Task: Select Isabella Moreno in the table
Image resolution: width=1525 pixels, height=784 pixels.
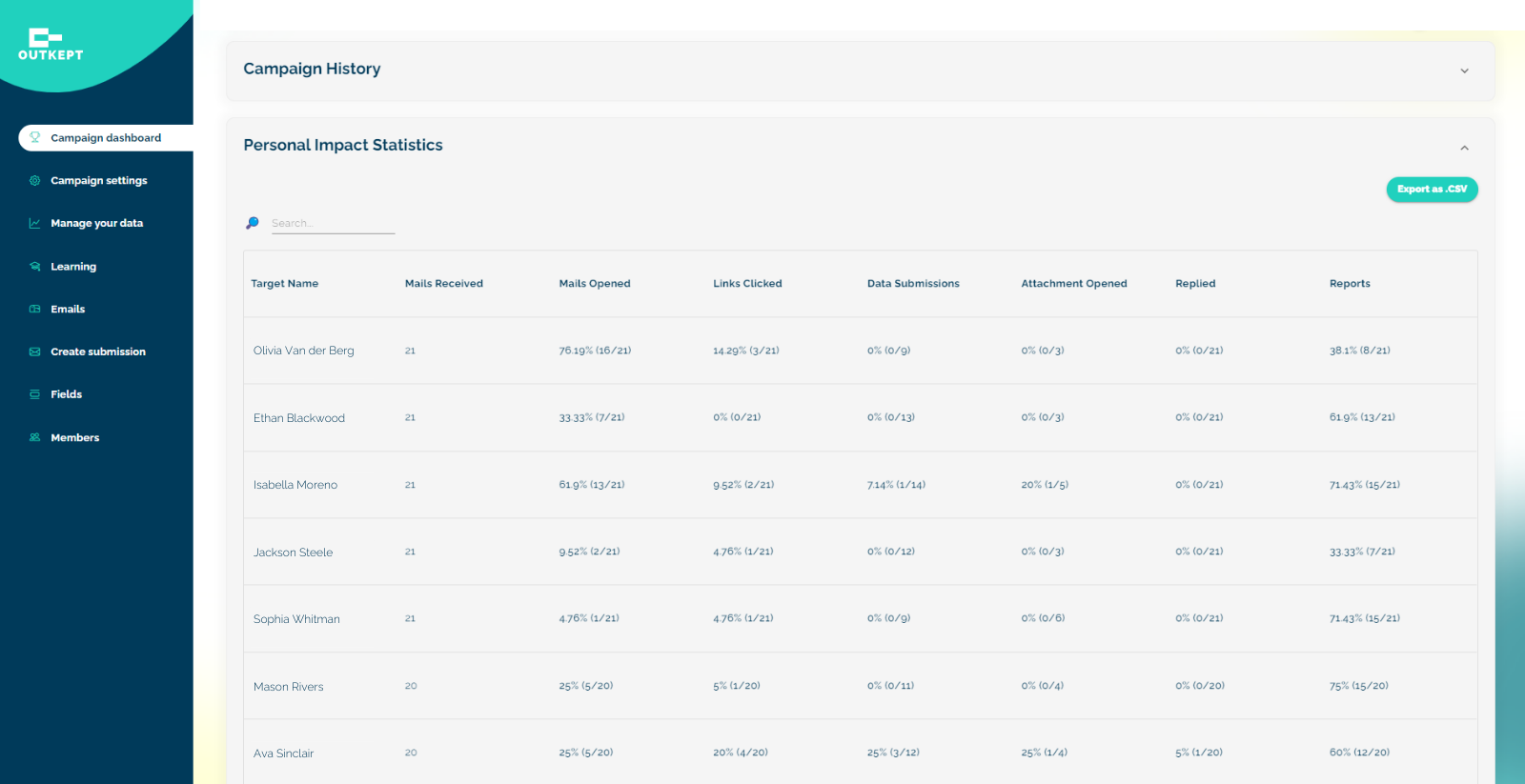Action: click(295, 485)
